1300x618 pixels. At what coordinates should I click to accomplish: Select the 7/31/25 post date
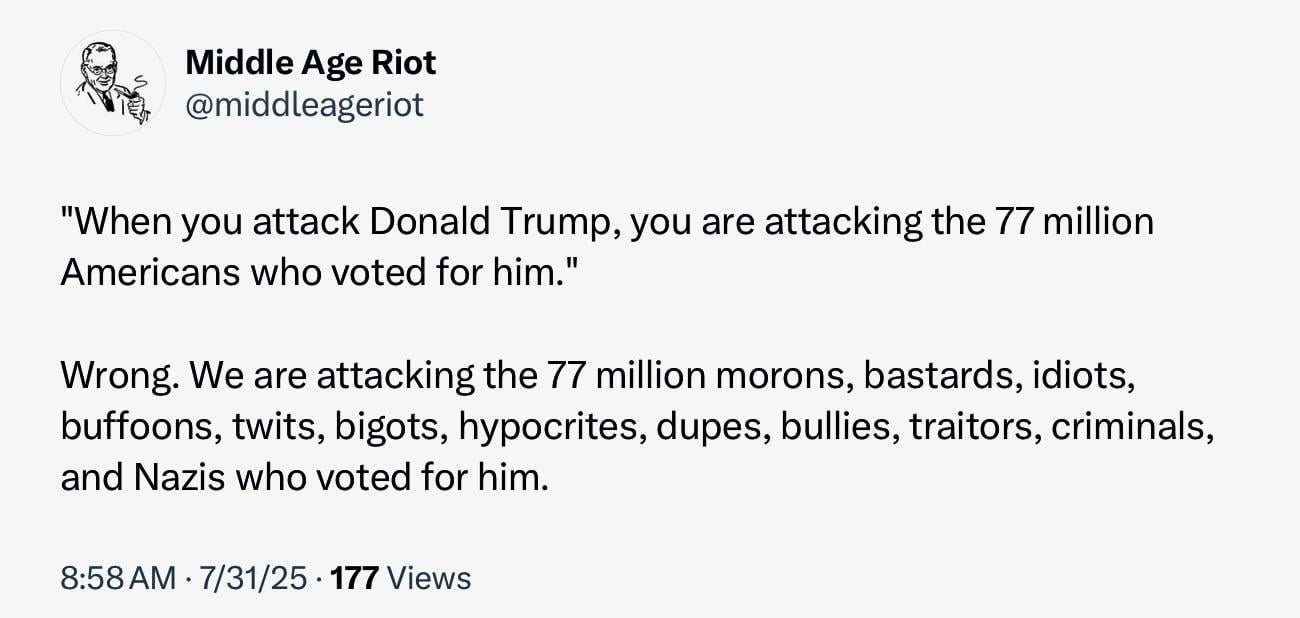252,578
